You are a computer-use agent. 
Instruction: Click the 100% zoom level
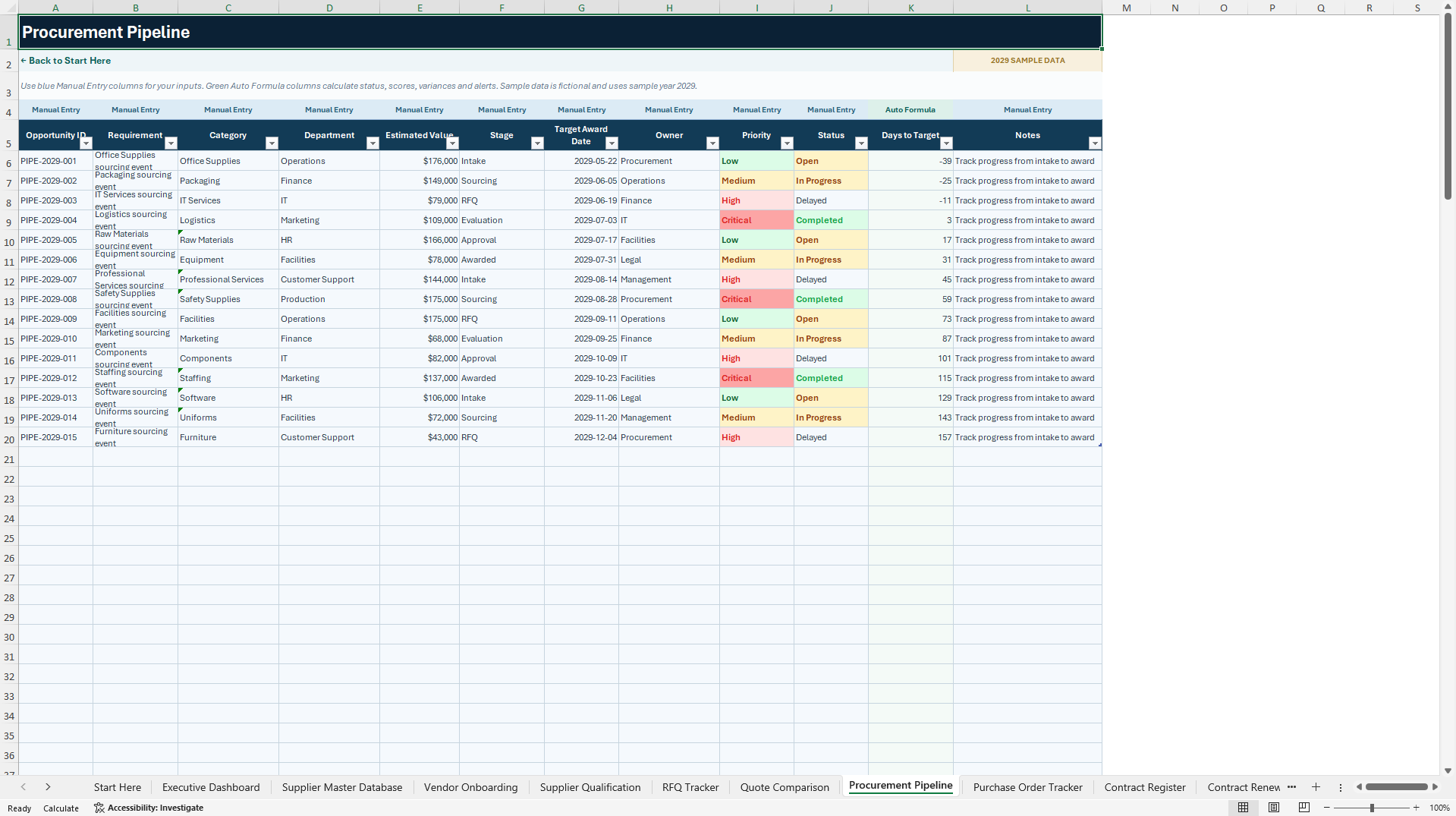point(1439,808)
